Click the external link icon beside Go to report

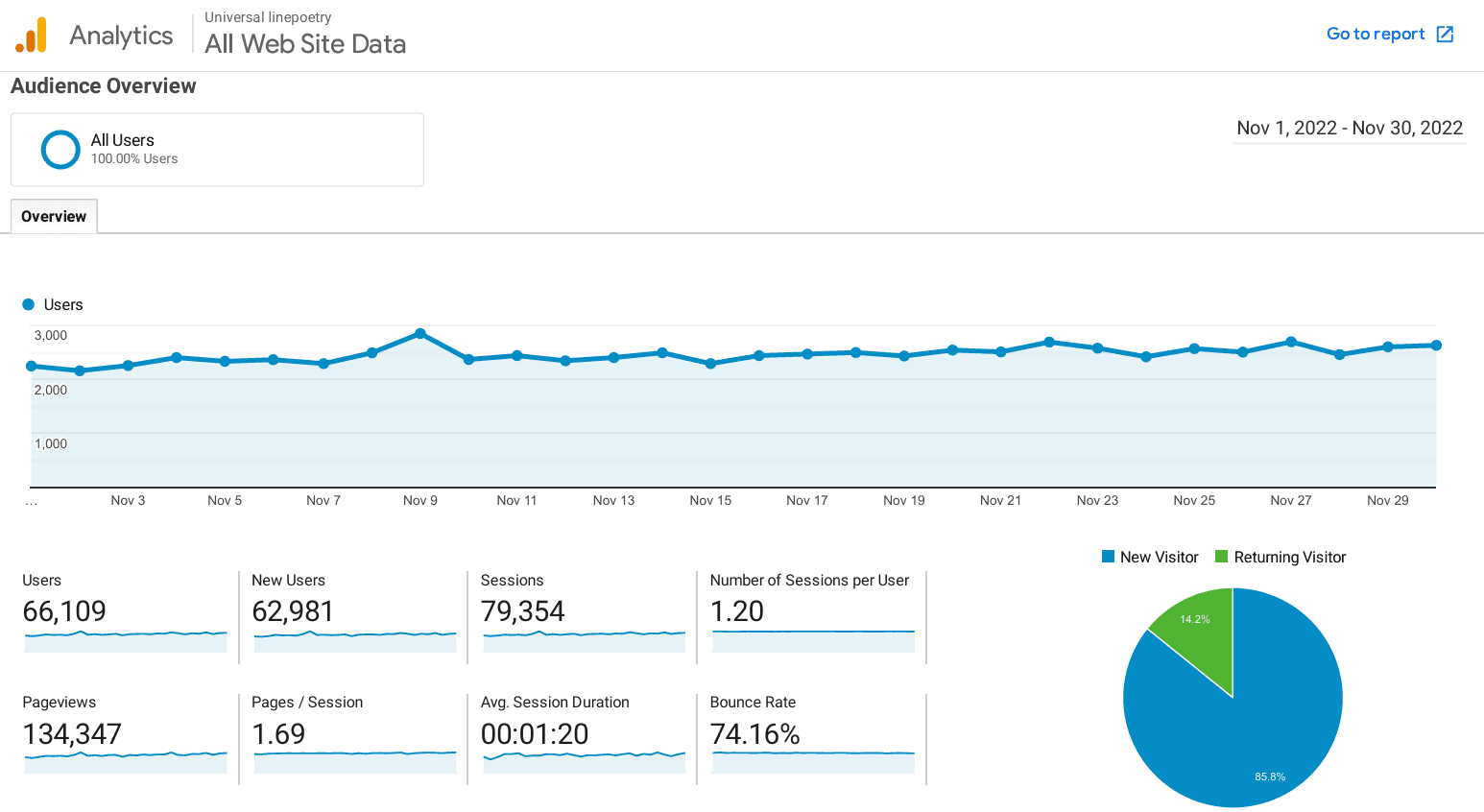pos(1444,34)
